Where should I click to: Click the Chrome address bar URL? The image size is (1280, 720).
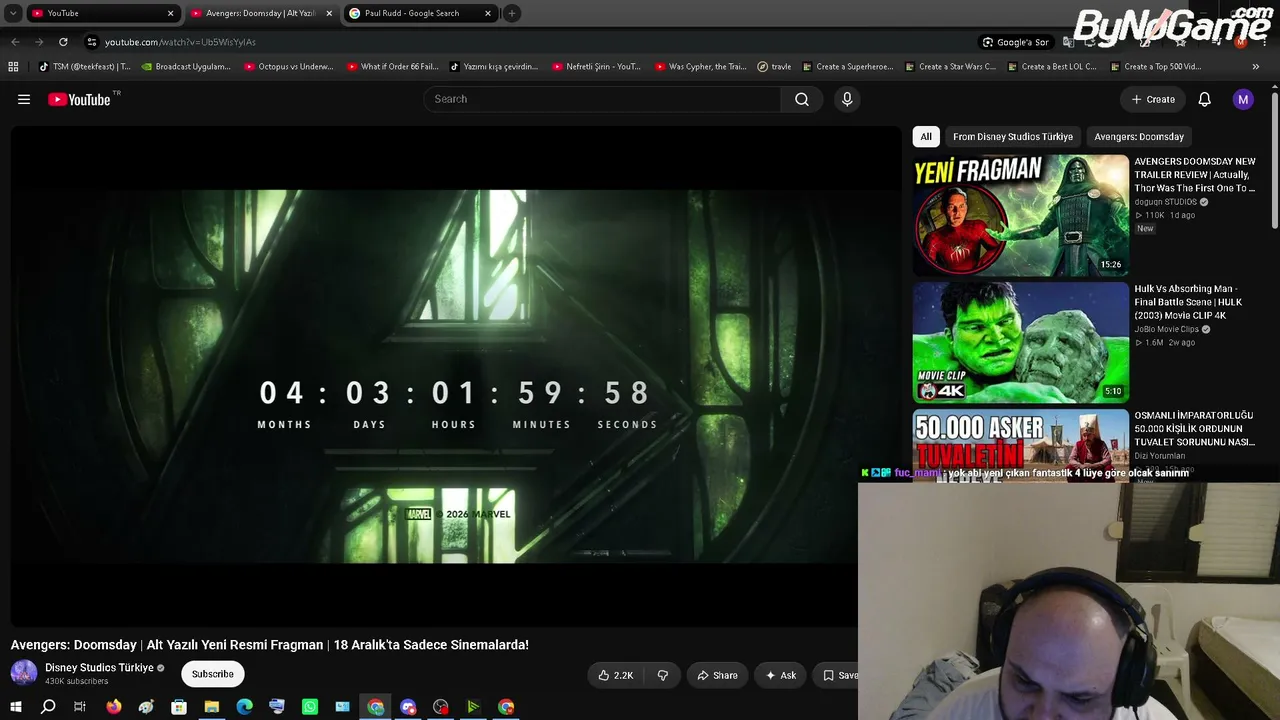click(180, 42)
